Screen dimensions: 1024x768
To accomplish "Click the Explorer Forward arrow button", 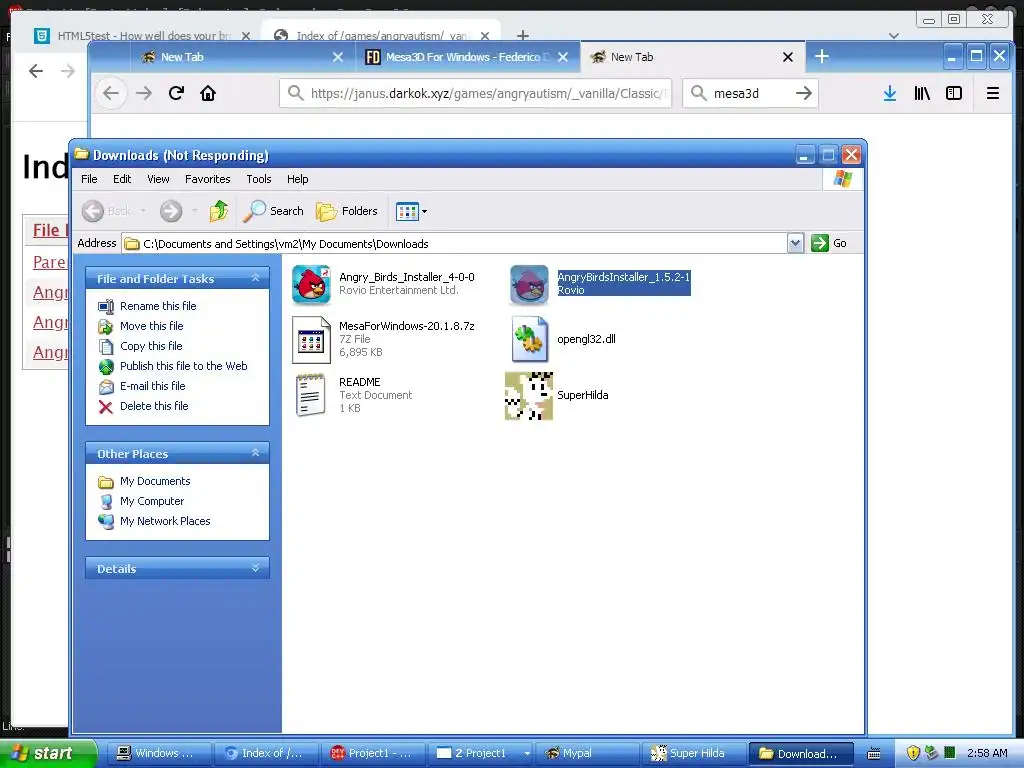I will [x=171, y=211].
